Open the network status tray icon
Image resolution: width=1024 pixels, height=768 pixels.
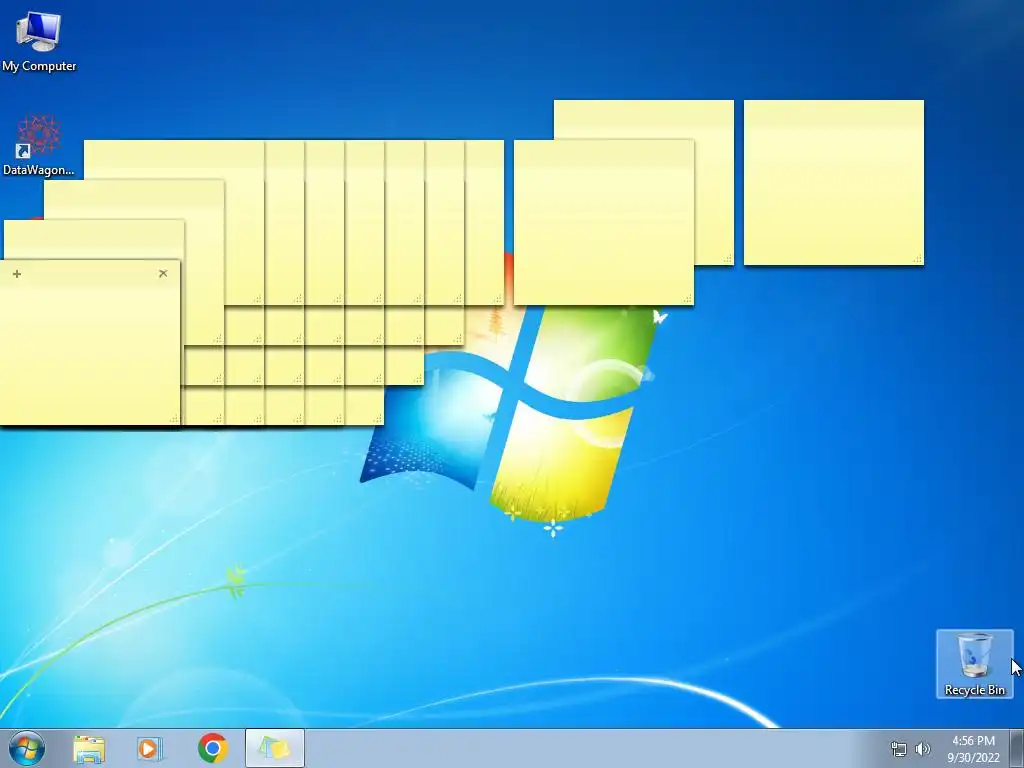[899, 749]
